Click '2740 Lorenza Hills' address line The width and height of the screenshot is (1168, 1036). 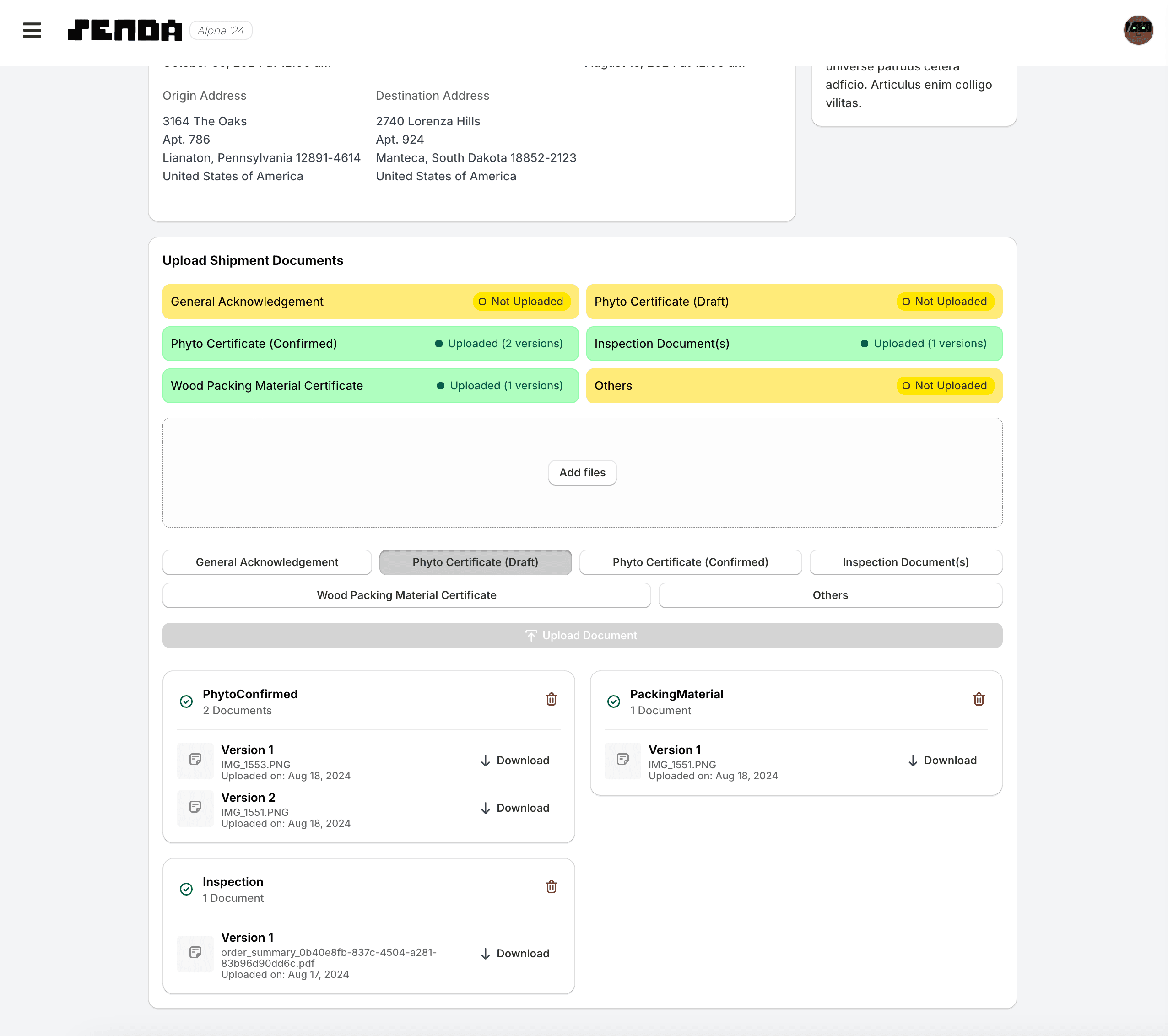click(x=427, y=121)
